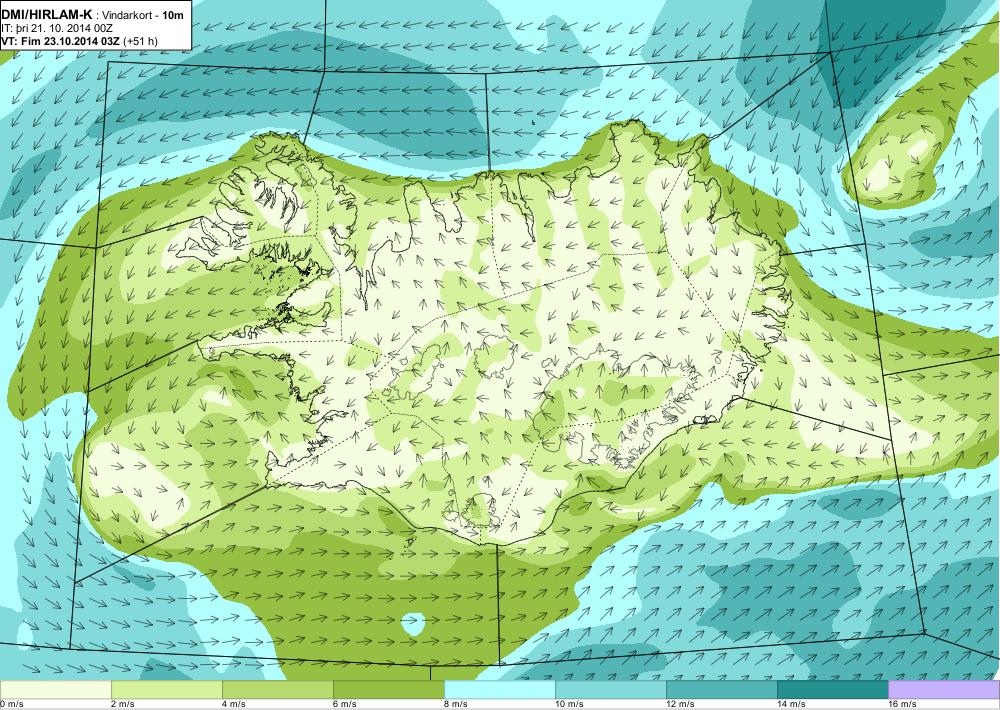Click the pale yellow 0–2 m/s legend swatch

pos(55,690)
